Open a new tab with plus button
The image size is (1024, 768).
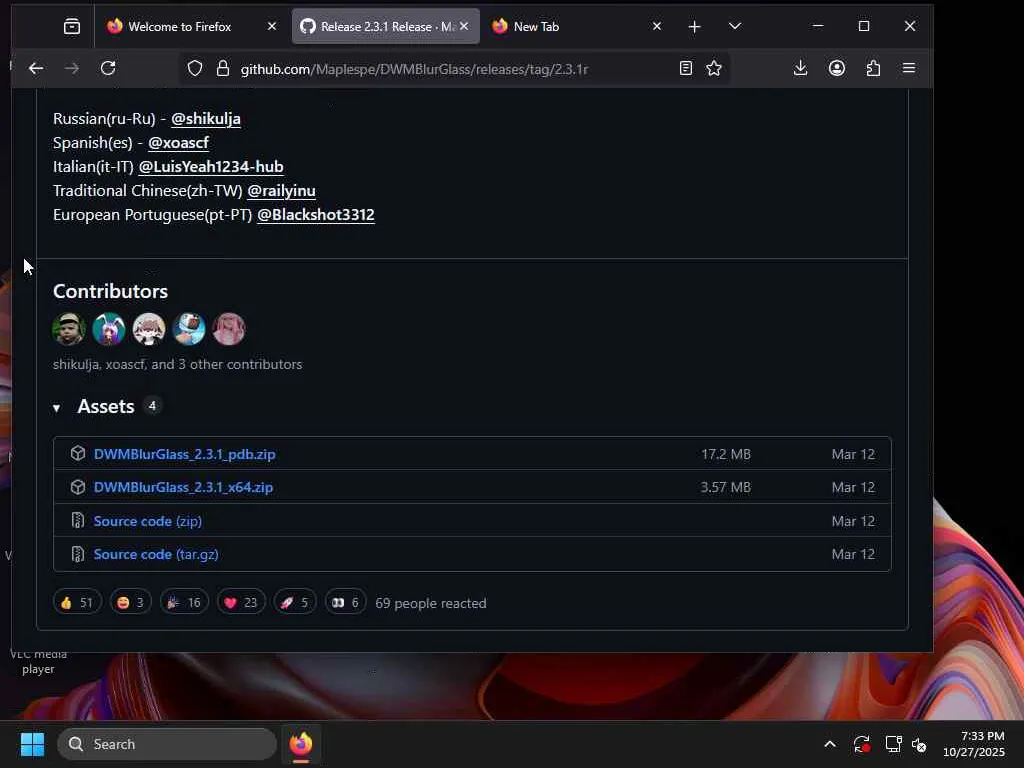[x=694, y=27]
